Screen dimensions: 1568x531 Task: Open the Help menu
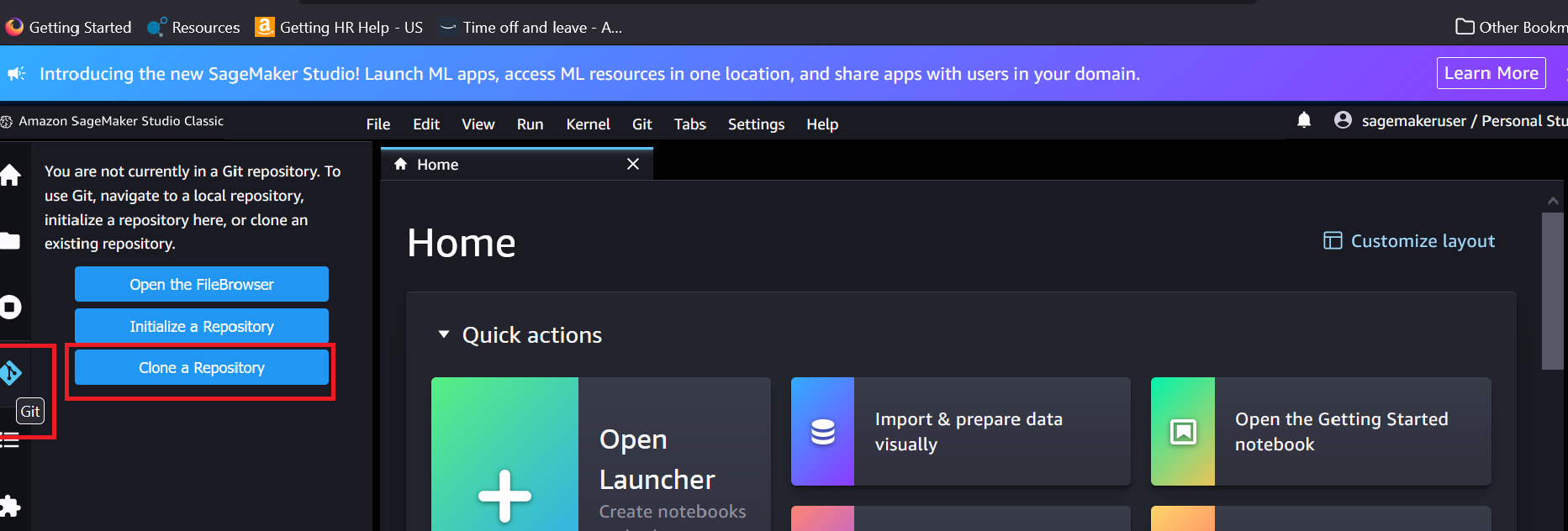coord(822,124)
